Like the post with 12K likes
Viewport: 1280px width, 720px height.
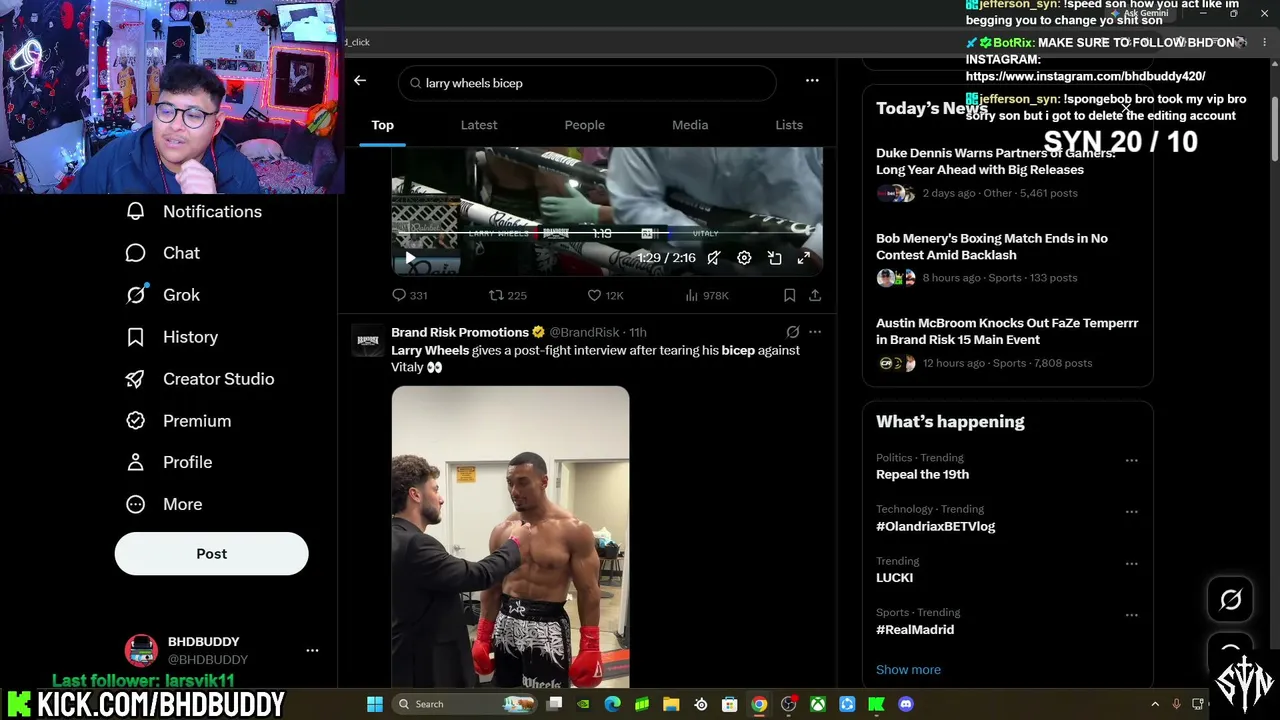[605, 295]
